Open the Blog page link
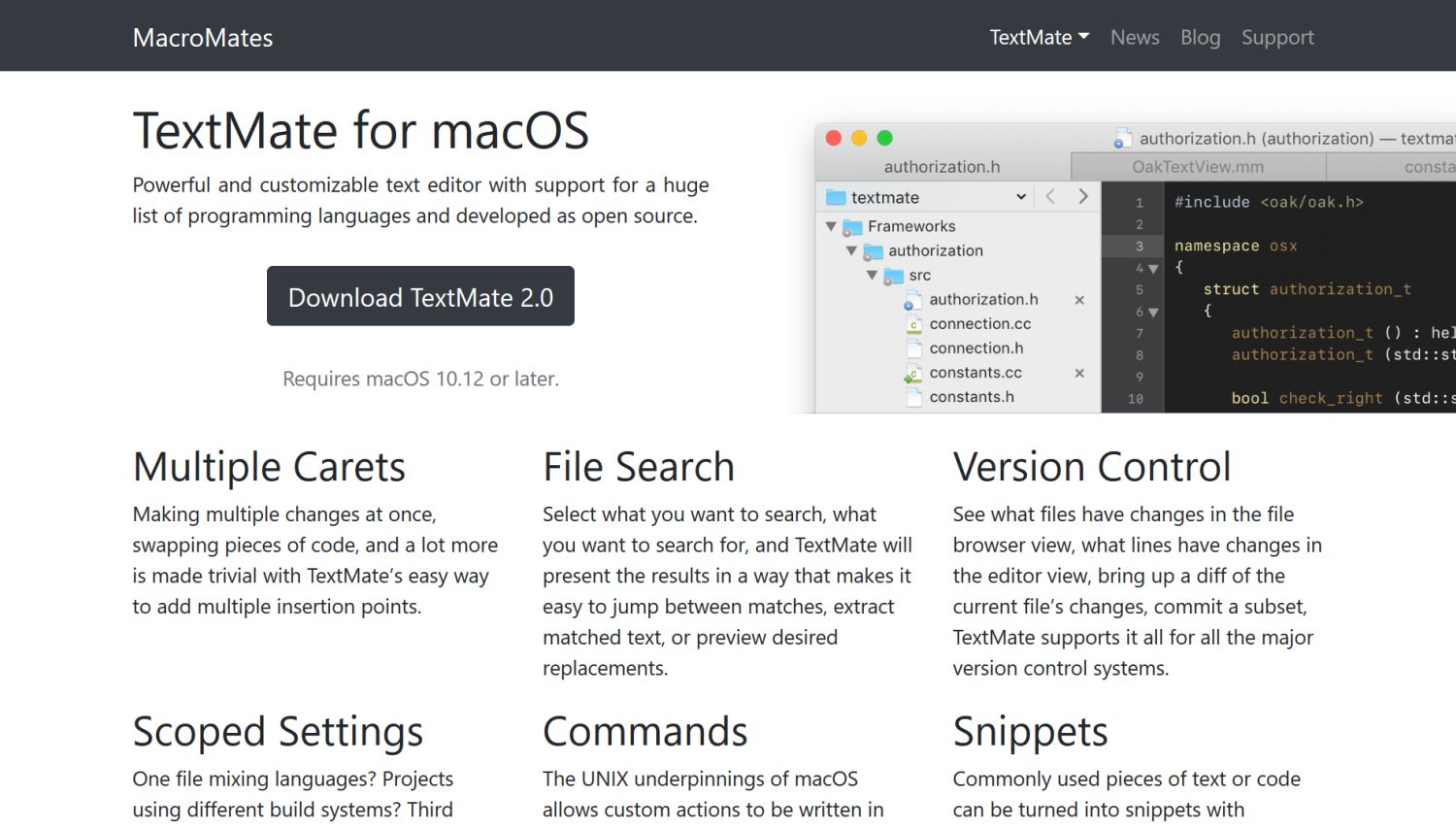 [x=1200, y=37]
